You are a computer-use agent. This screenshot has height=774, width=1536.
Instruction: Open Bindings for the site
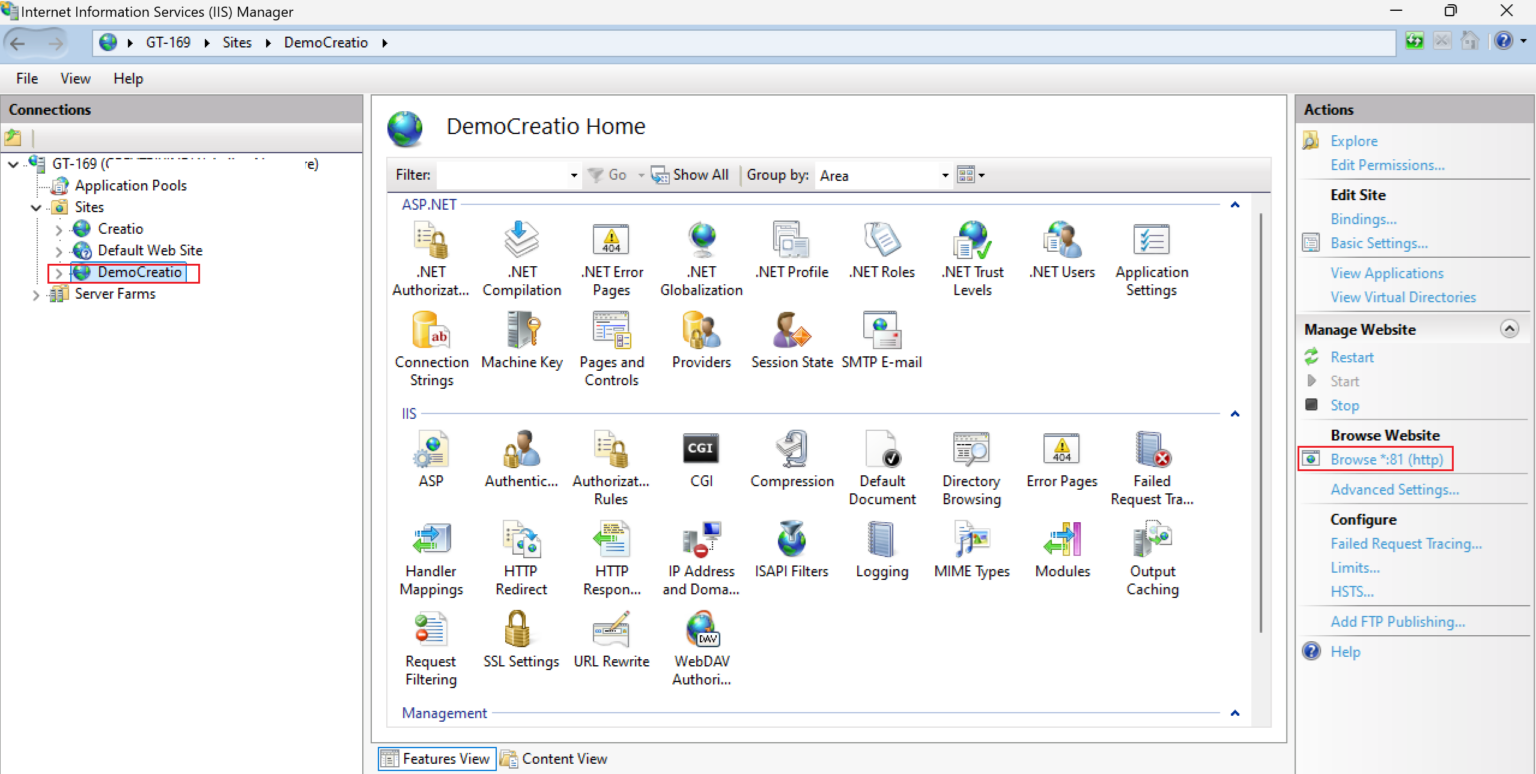tap(1363, 219)
